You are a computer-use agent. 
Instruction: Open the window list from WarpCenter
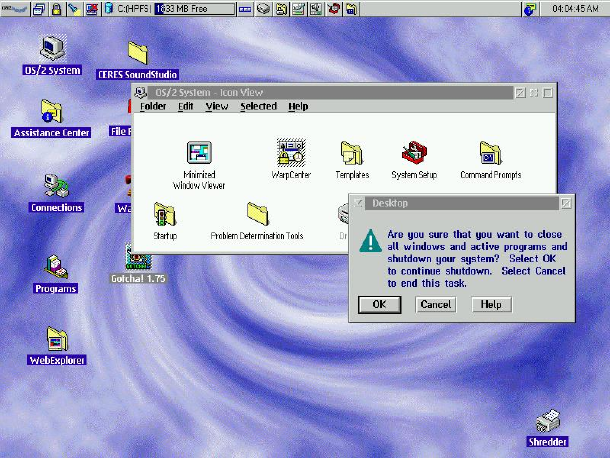(39, 9)
